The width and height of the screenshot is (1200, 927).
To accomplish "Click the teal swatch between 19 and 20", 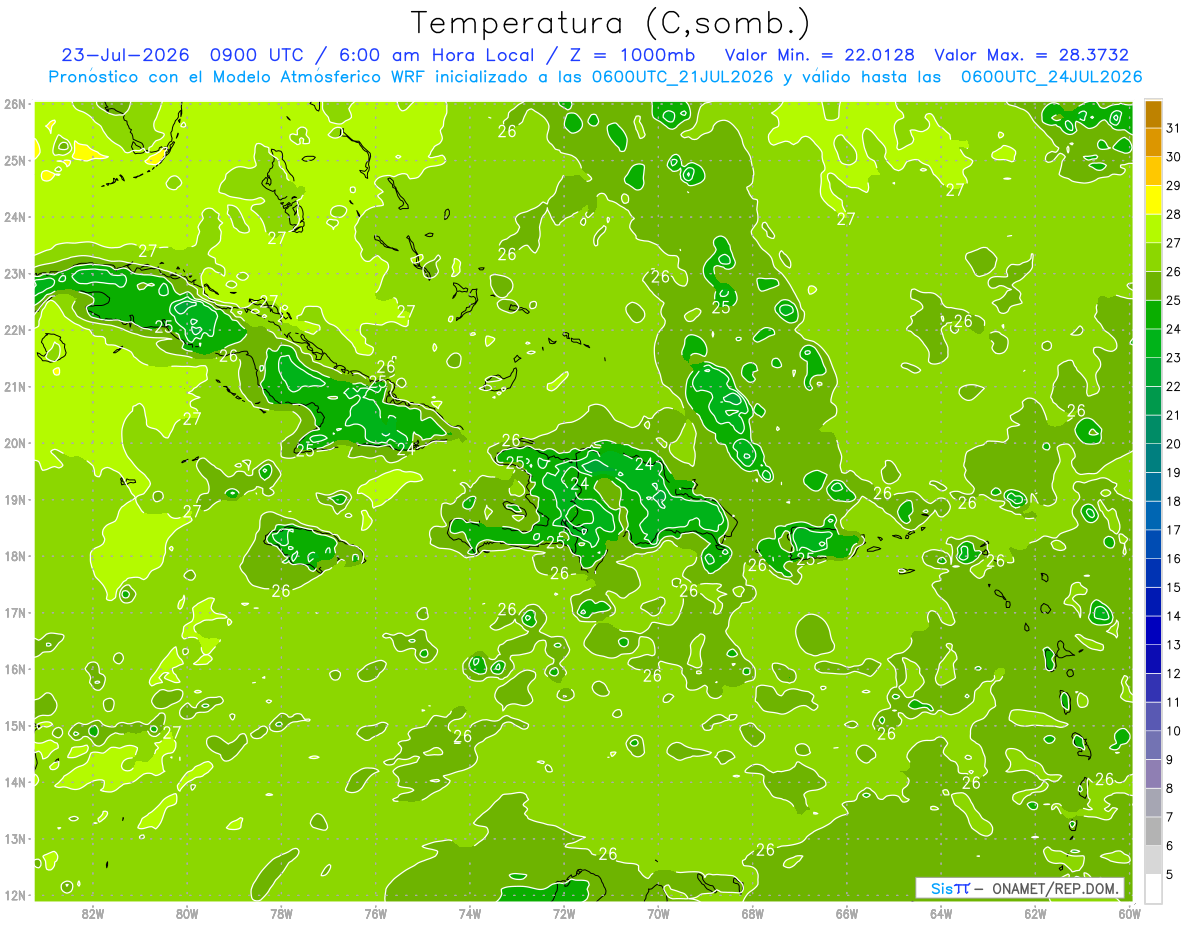I will click(x=1153, y=459).
